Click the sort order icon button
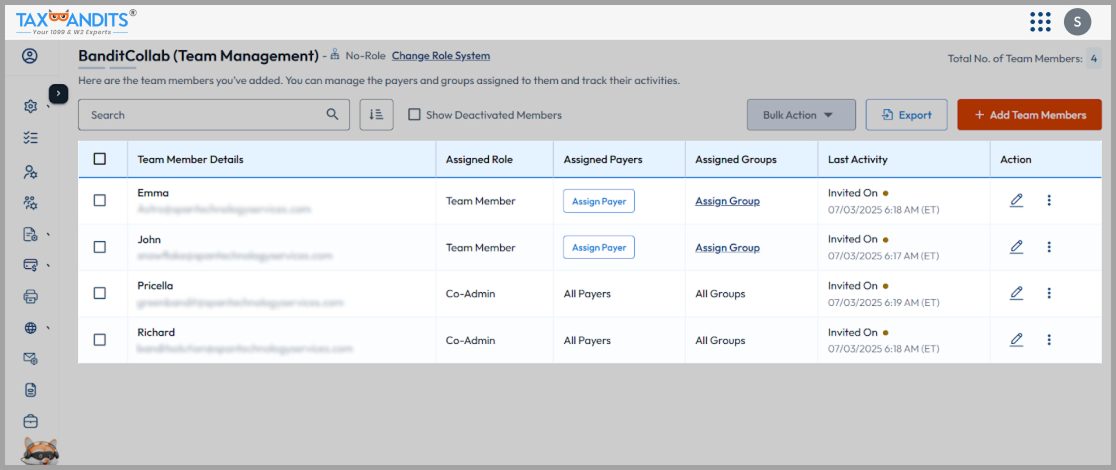 point(377,115)
